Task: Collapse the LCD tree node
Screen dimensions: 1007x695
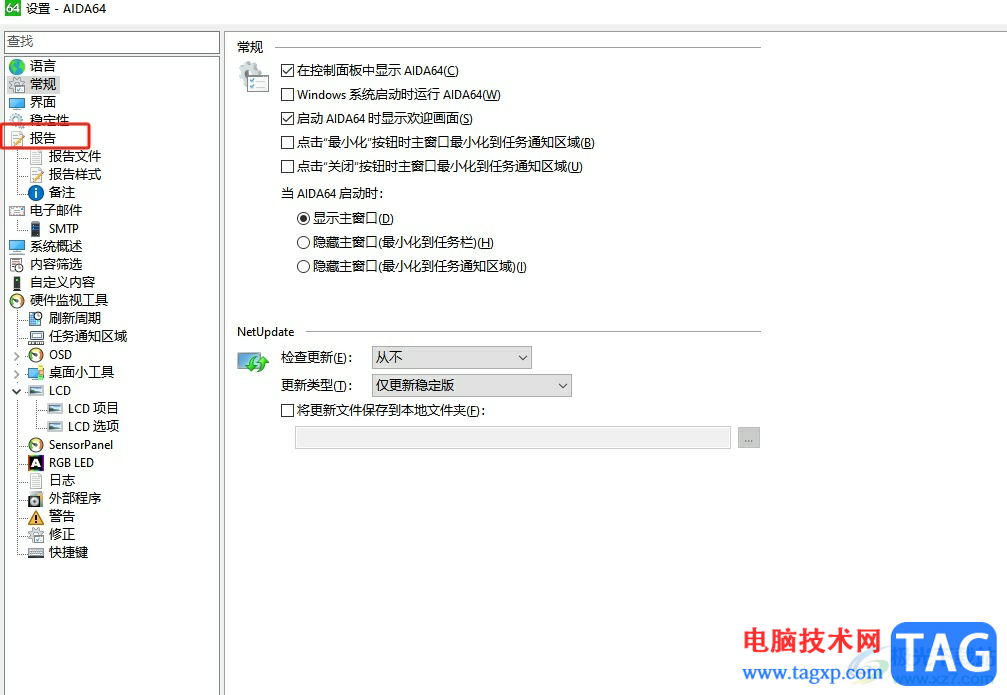Action: [17, 391]
